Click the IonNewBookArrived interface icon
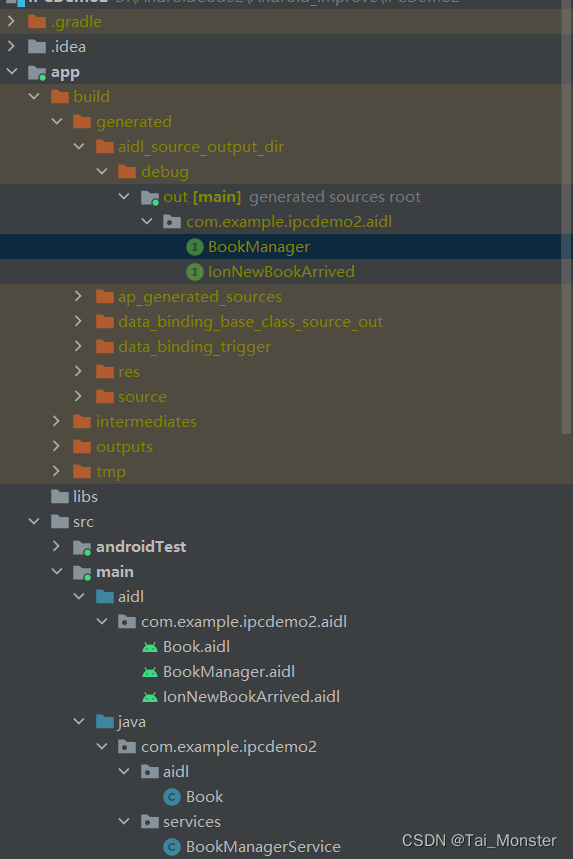The height and width of the screenshot is (859, 573). pyautogui.click(x=194, y=272)
